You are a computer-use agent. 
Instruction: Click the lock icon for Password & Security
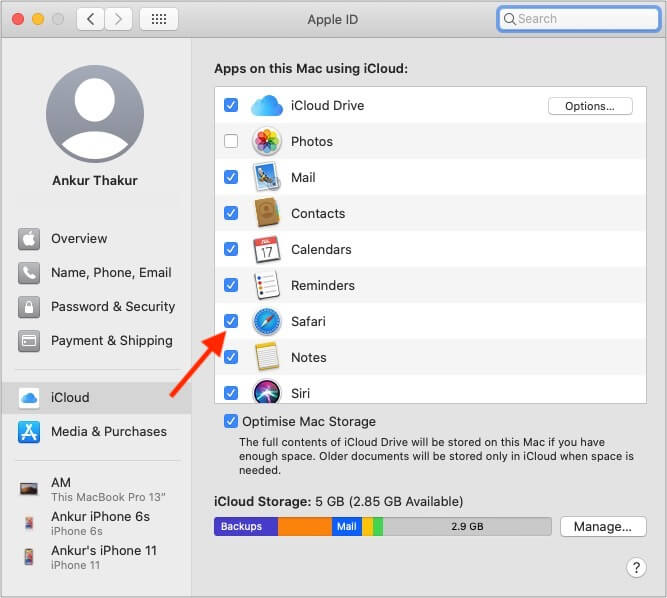pyautogui.click(x=29, y=307)
